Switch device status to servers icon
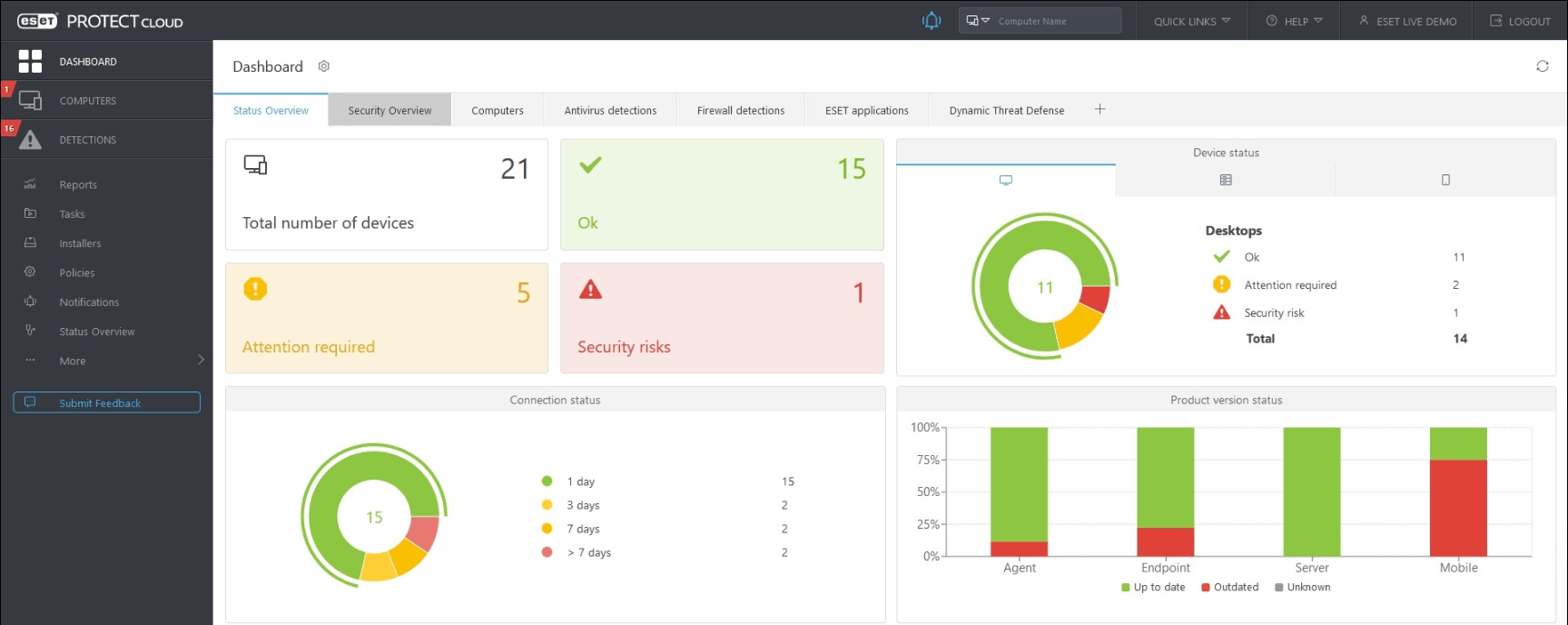 (x=1226, y=180)
